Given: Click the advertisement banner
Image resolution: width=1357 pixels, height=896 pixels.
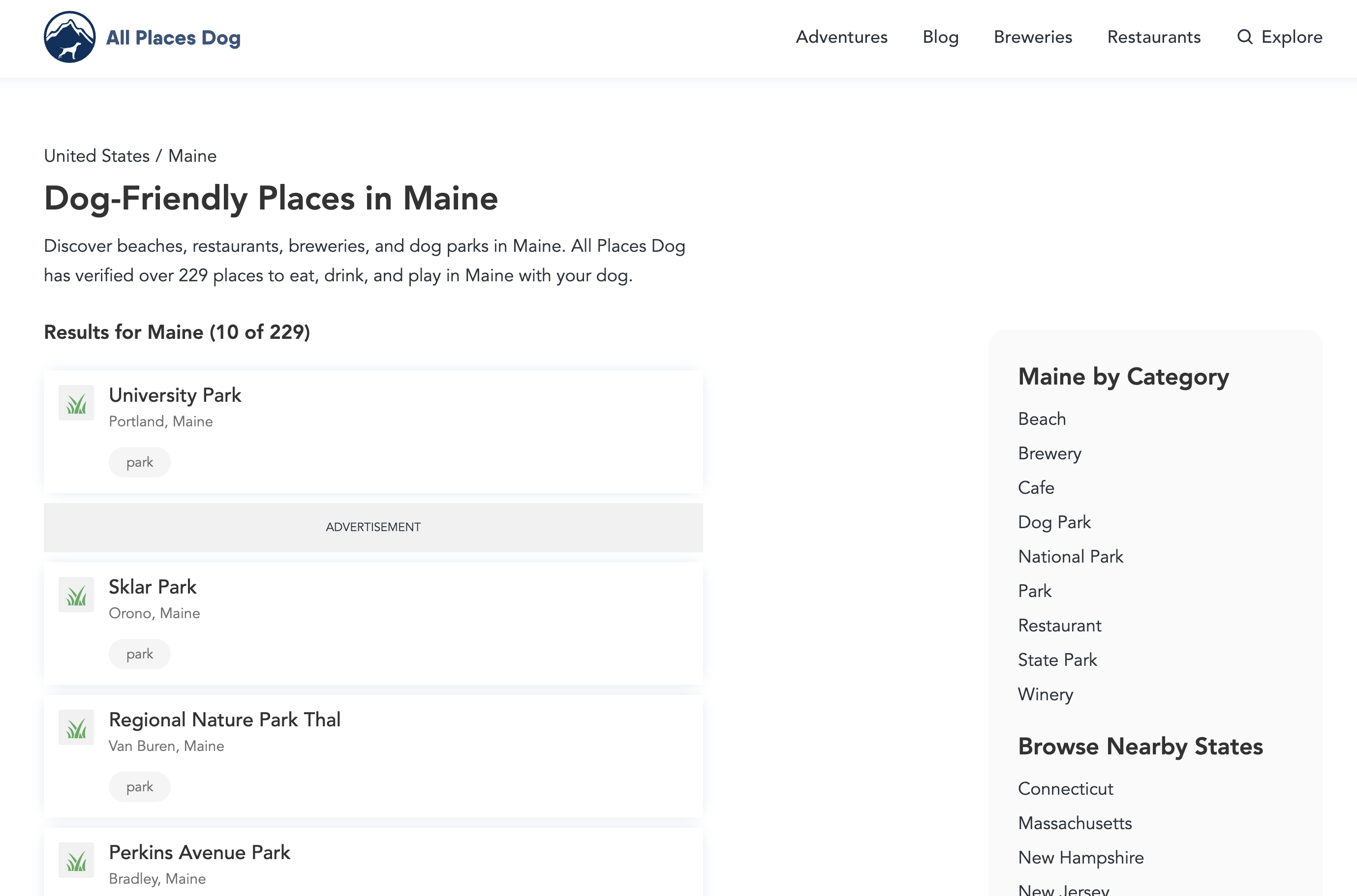Looking at the screenshot, I should click(373, 527).
